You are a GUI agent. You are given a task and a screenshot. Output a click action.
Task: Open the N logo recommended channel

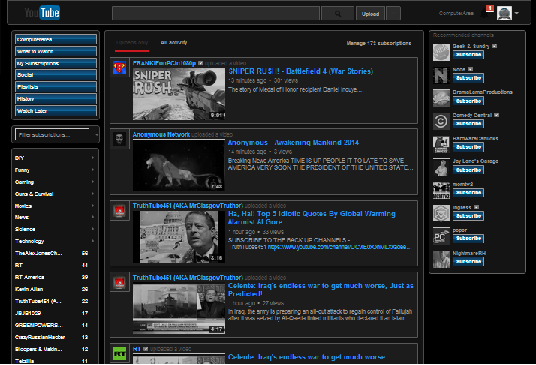coord(441,75)
